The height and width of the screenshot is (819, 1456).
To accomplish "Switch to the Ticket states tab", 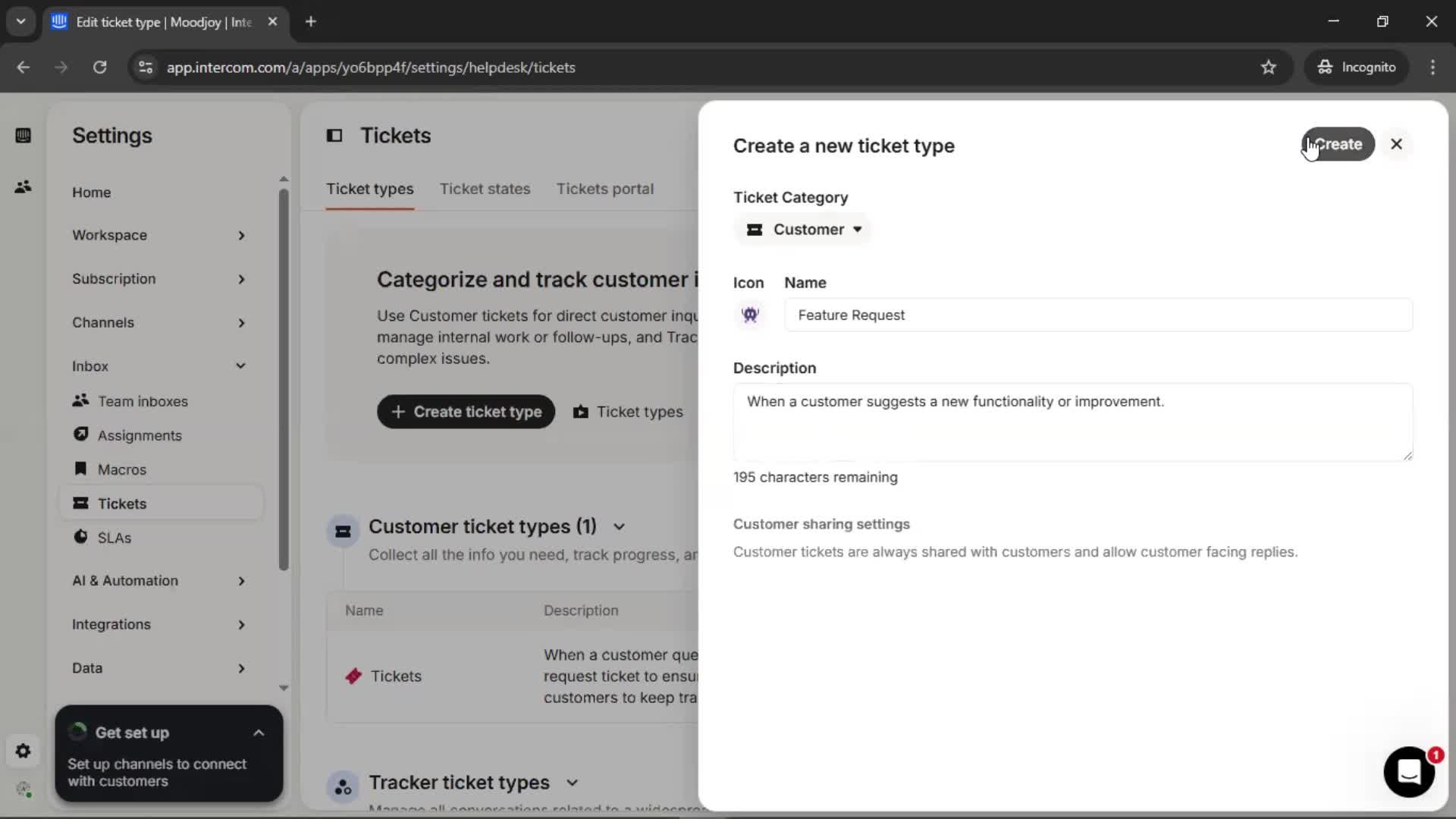I will 485,189.
